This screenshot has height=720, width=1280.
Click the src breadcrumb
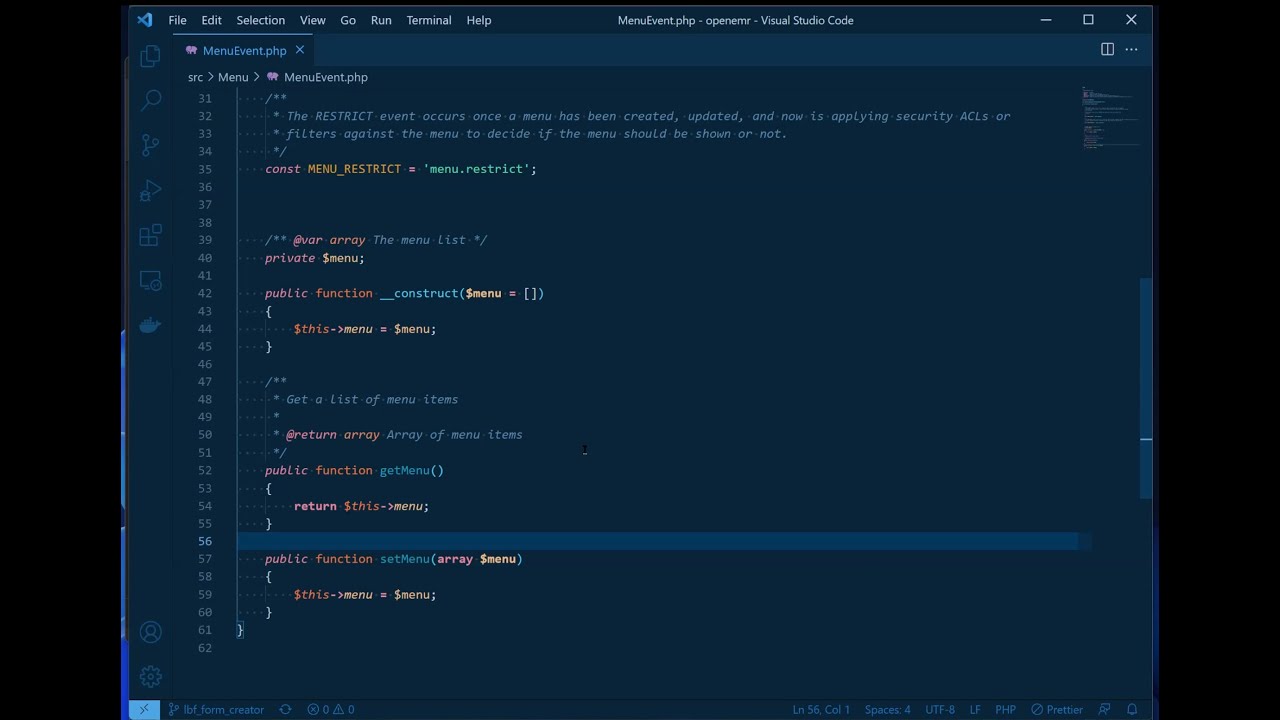[x=195, y=77]
